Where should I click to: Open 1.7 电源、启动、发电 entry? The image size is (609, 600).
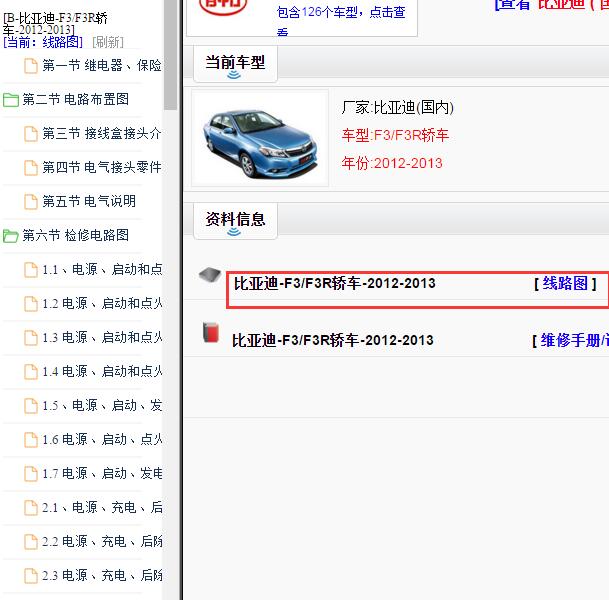coord(102,473)
